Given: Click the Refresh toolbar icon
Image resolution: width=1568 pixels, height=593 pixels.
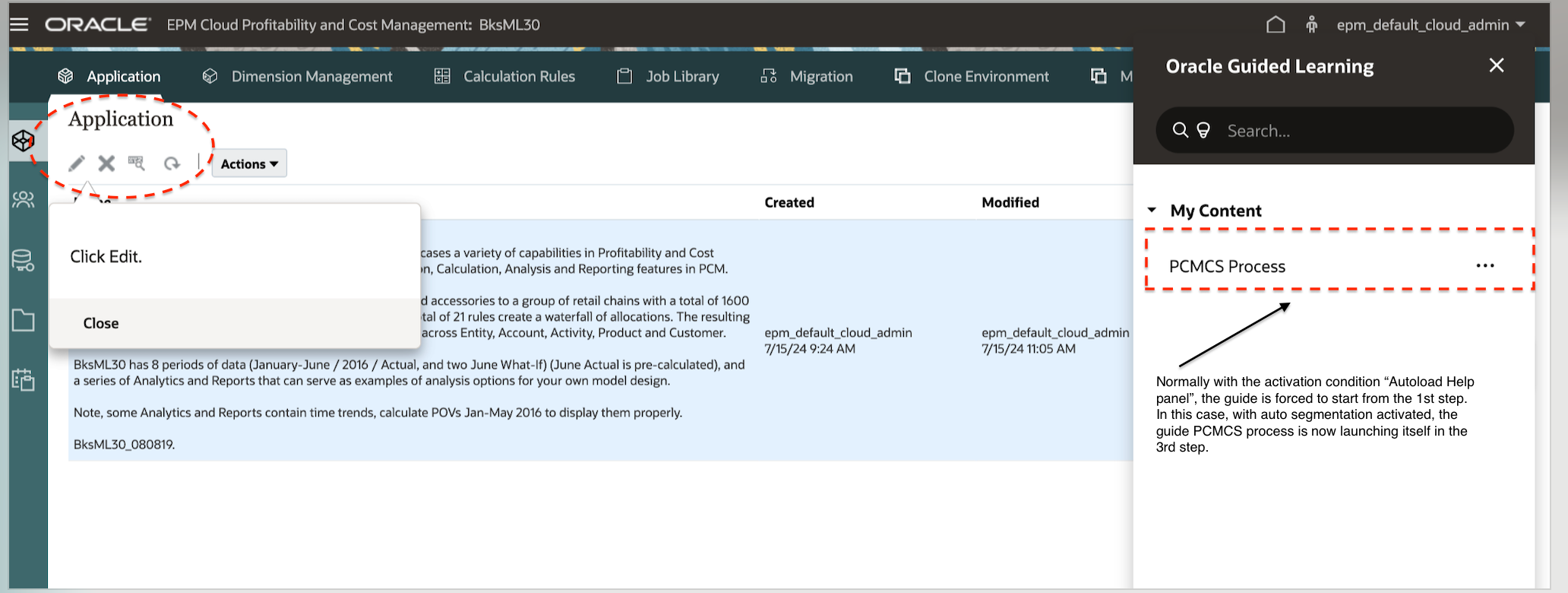Looking at the screenshot, I should click(x=172, y=163).
